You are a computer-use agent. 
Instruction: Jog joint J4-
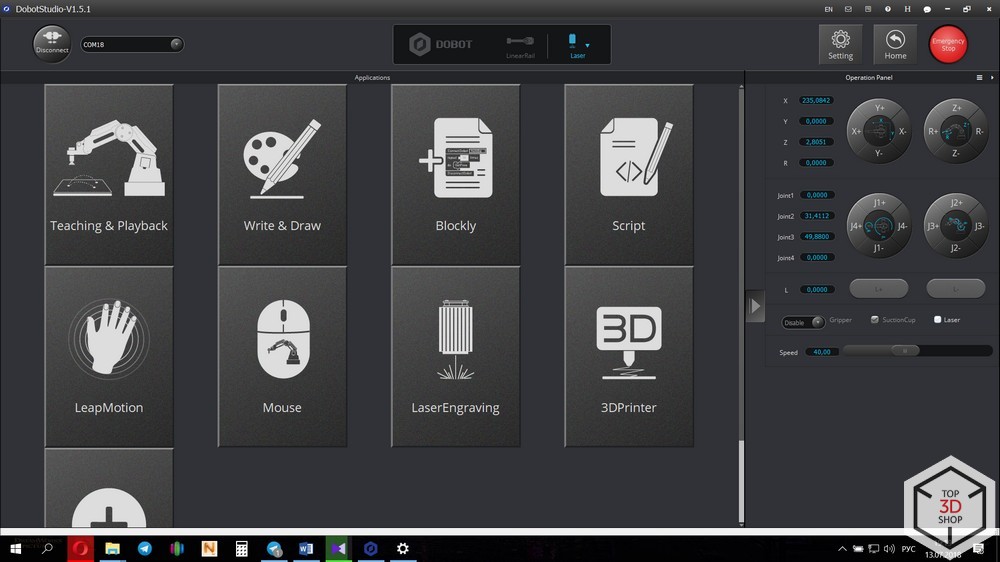902,226
